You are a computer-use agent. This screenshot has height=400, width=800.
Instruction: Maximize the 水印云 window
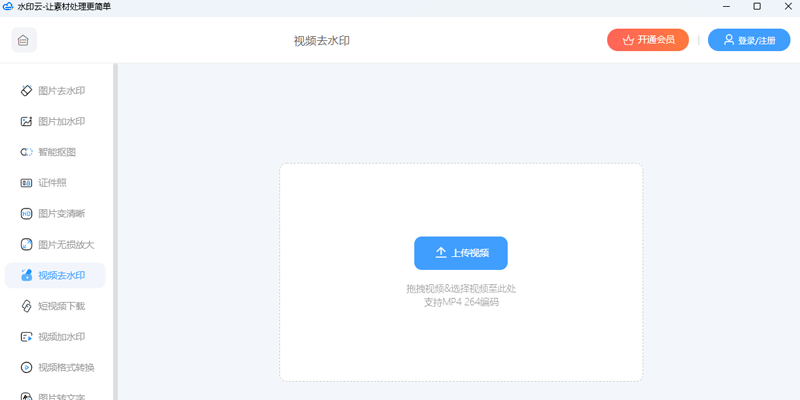tap(757, 7)
